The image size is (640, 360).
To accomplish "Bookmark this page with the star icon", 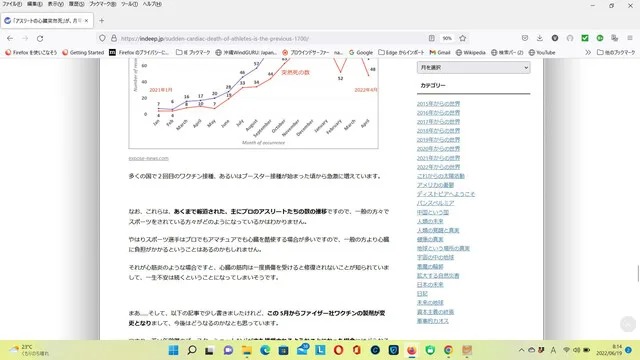I will click(x=462, y=38).
